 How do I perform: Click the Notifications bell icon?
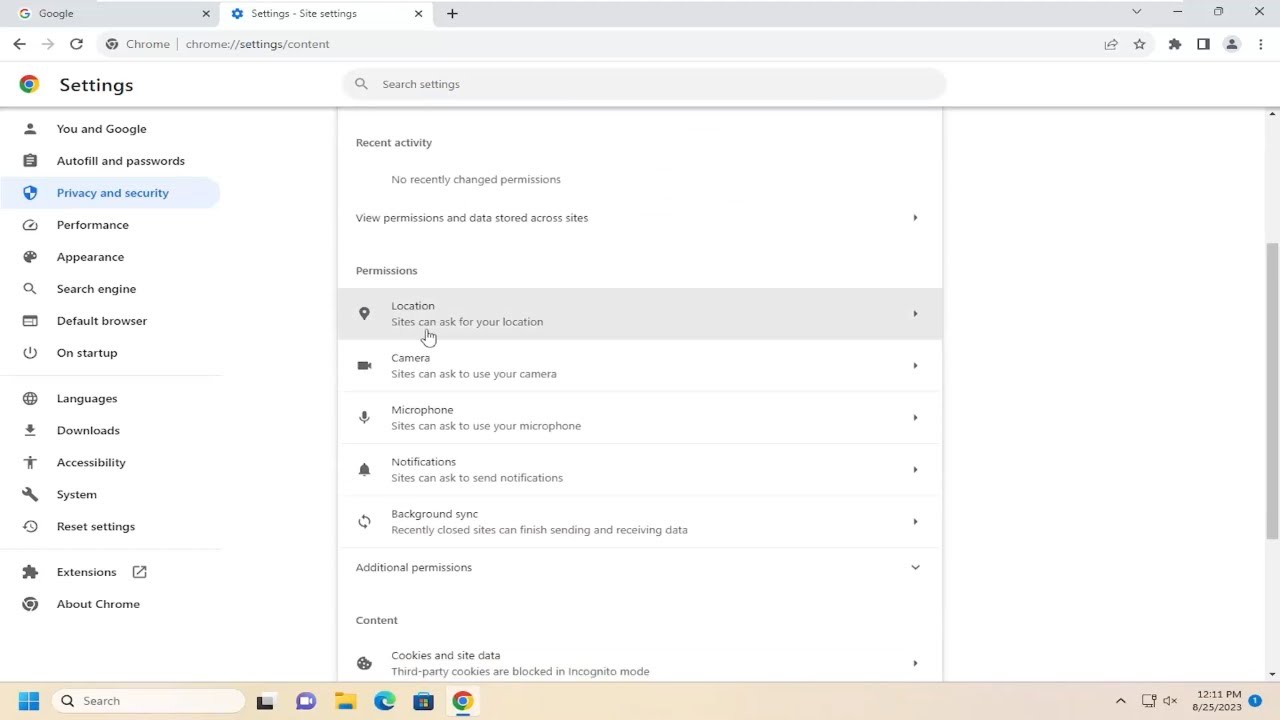(x=364, y=469)
